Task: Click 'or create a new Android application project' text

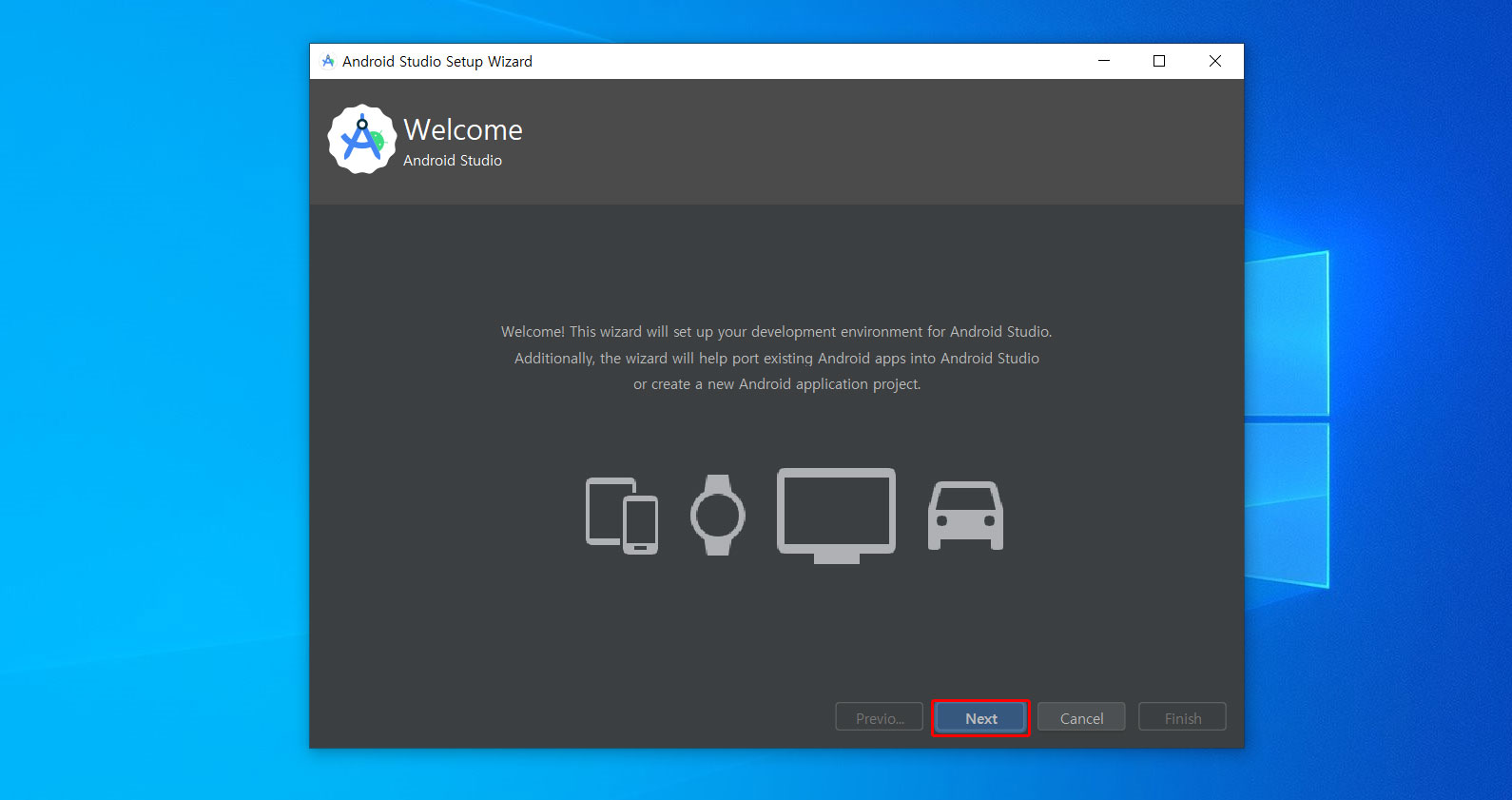Action: [777, 384]
